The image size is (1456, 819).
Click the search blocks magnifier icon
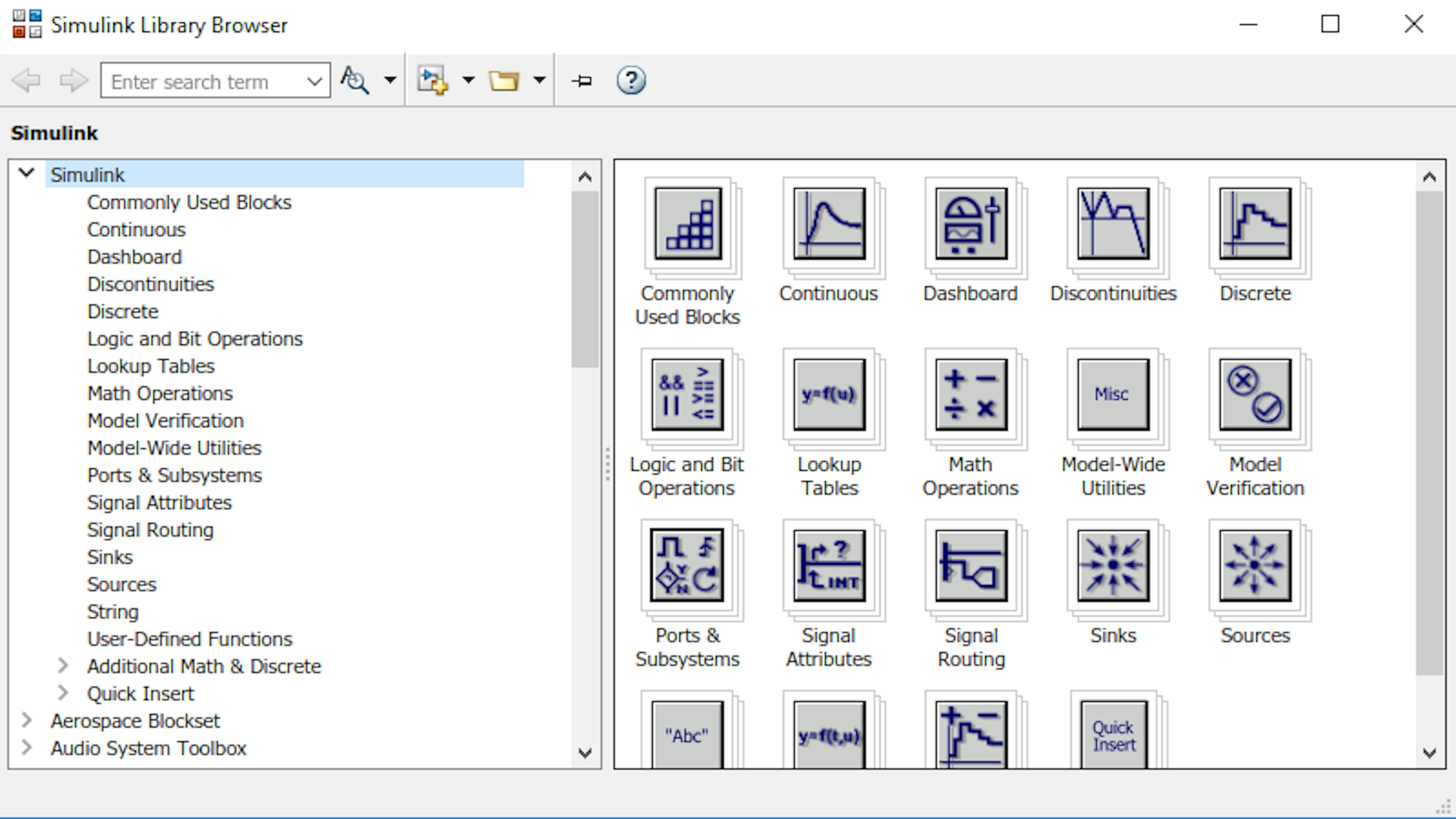click(355, 80)
